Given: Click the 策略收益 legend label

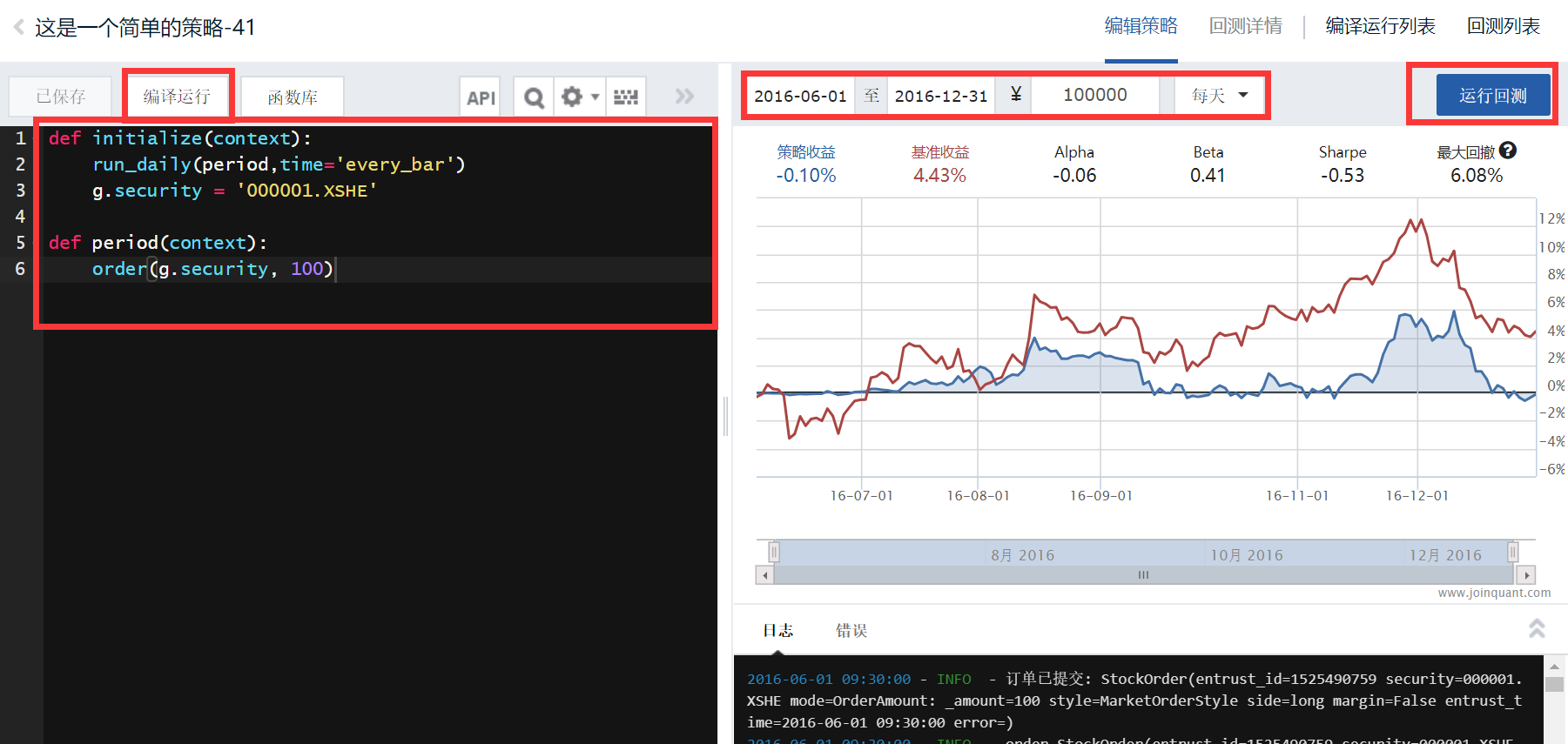Looking at the screenshot, I should [806, 152].
